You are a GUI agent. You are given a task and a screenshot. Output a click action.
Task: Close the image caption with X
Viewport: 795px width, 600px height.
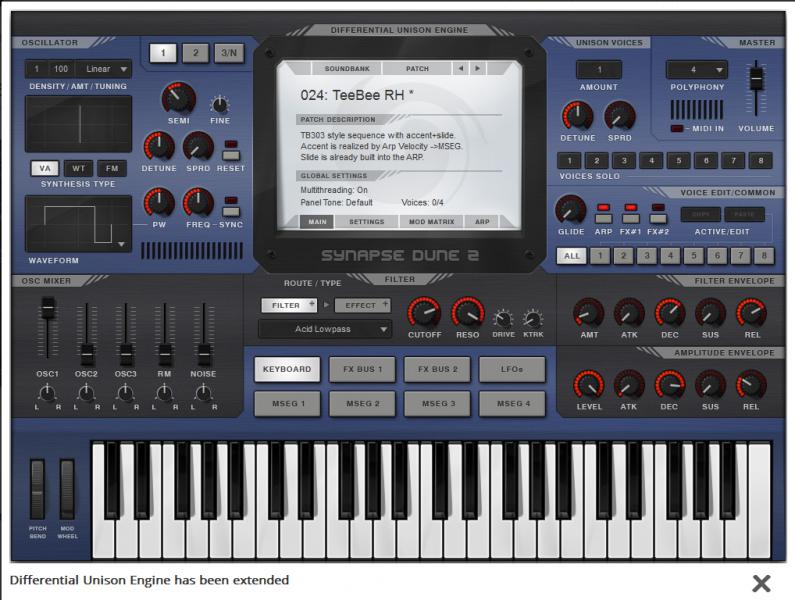click(x=761, y=583)
